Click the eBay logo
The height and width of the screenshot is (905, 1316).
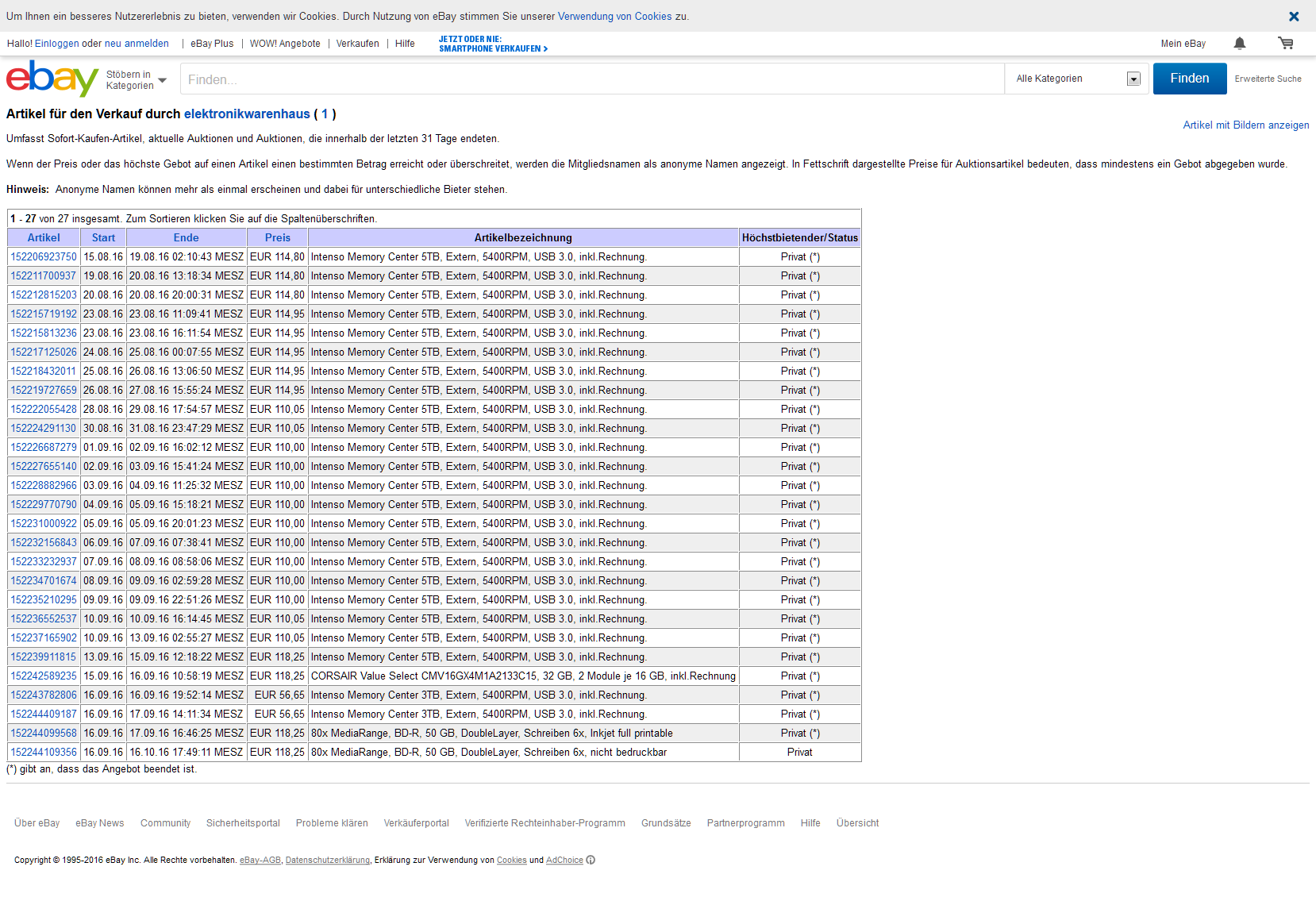pos(52,78)
